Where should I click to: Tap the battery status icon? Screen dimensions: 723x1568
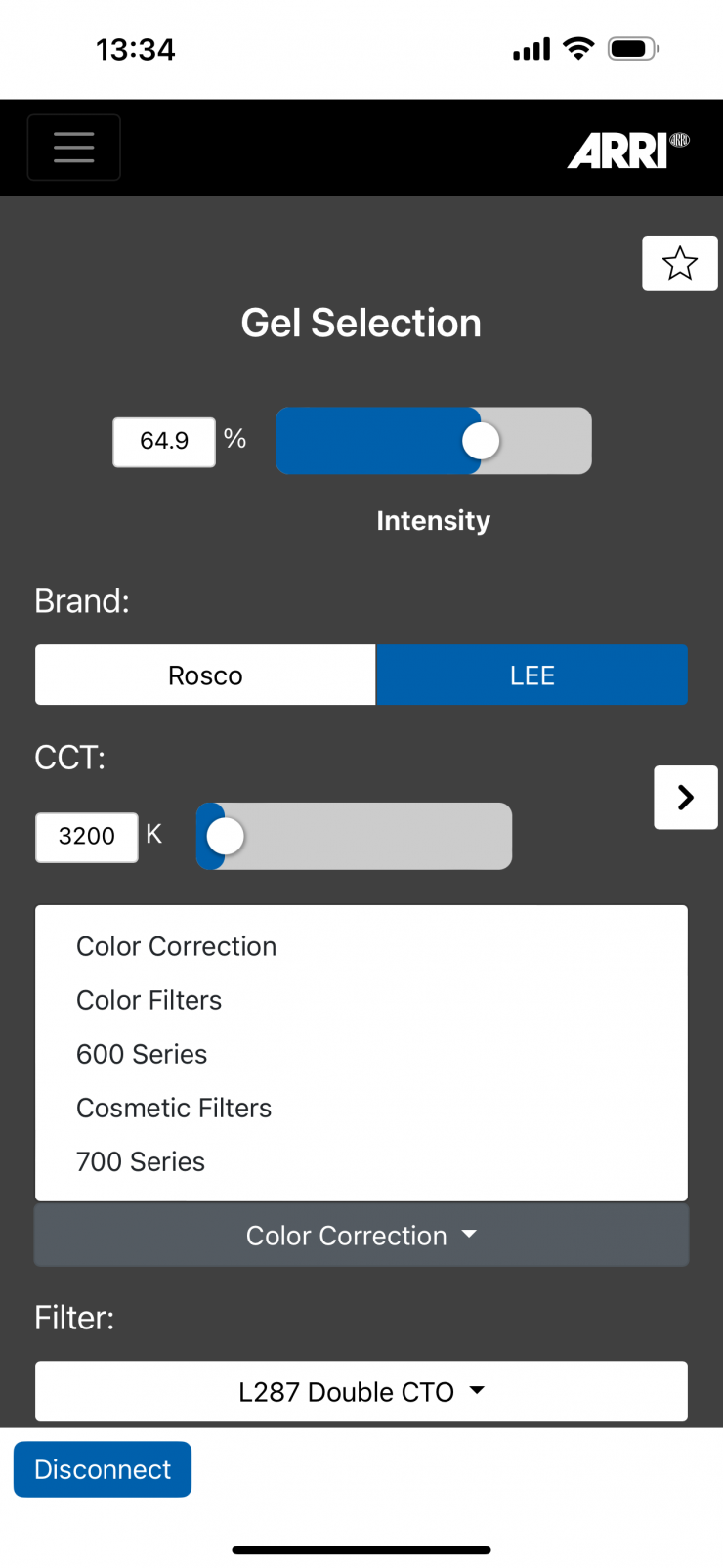[632, 49]
